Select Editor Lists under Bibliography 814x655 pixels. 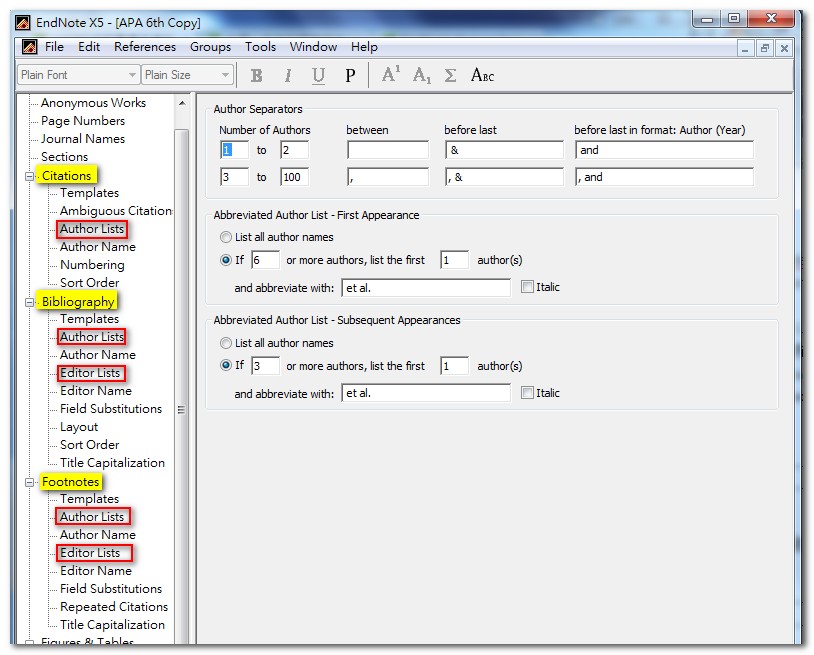click(x=90, y=373)
